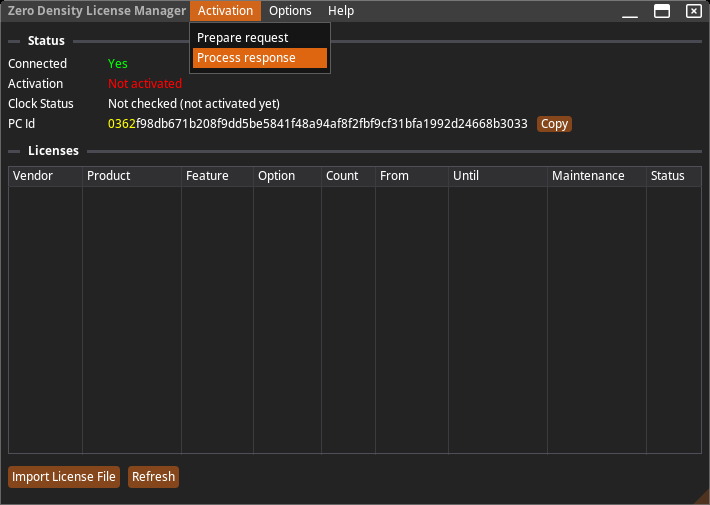Screen dimensions: 710x505
Task: Open the Options menu
Action: [290, 11]
